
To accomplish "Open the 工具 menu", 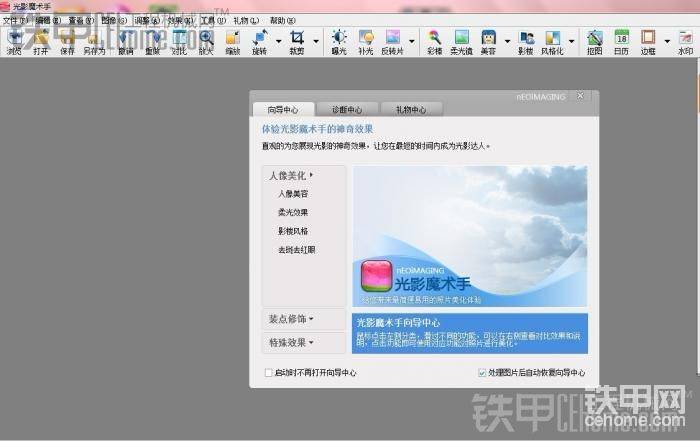I will point(213,21).
